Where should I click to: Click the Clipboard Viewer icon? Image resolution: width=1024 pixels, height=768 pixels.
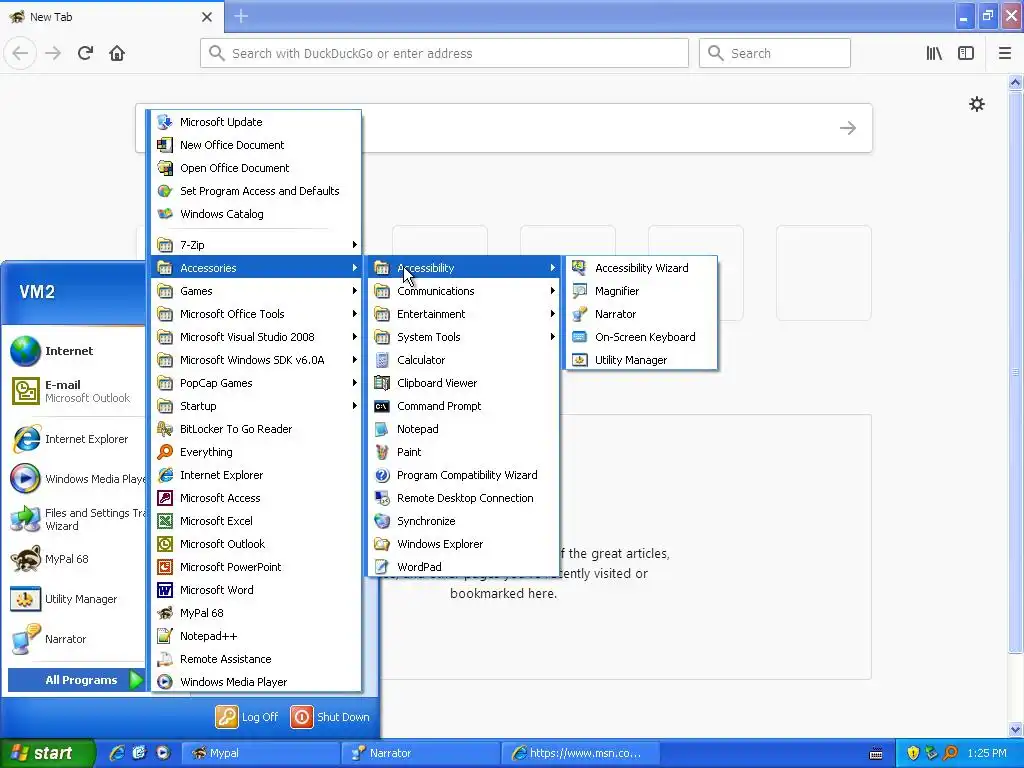(382, 383)
